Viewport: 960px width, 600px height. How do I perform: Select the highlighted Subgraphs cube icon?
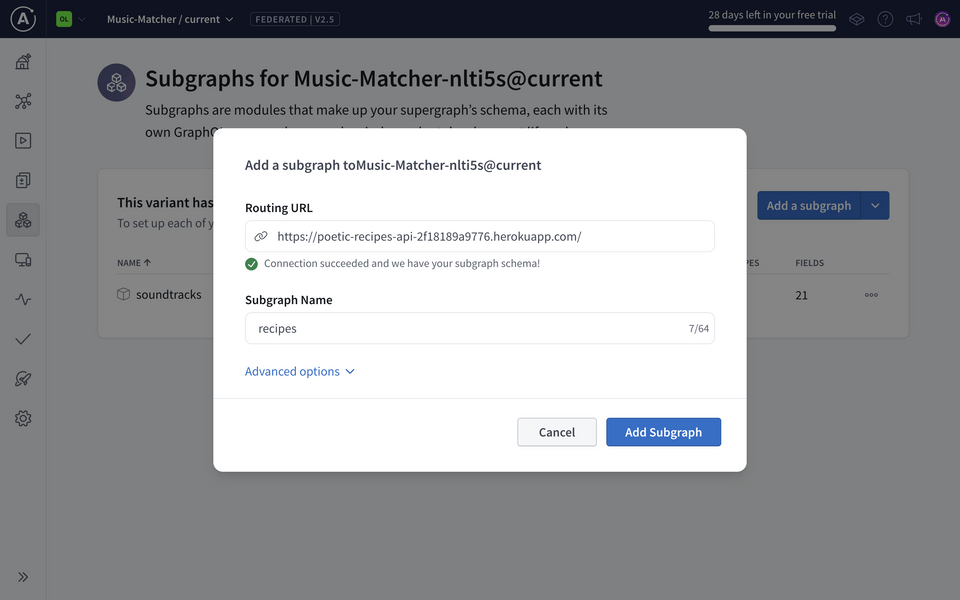point(23,219)
